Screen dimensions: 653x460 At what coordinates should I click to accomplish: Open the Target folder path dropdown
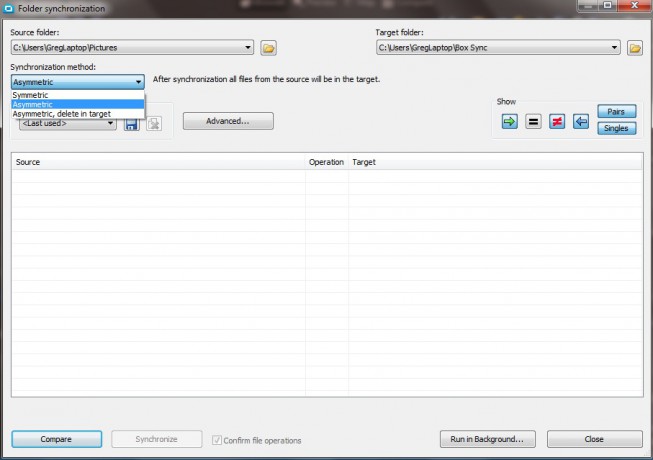(x=614, y=47)
